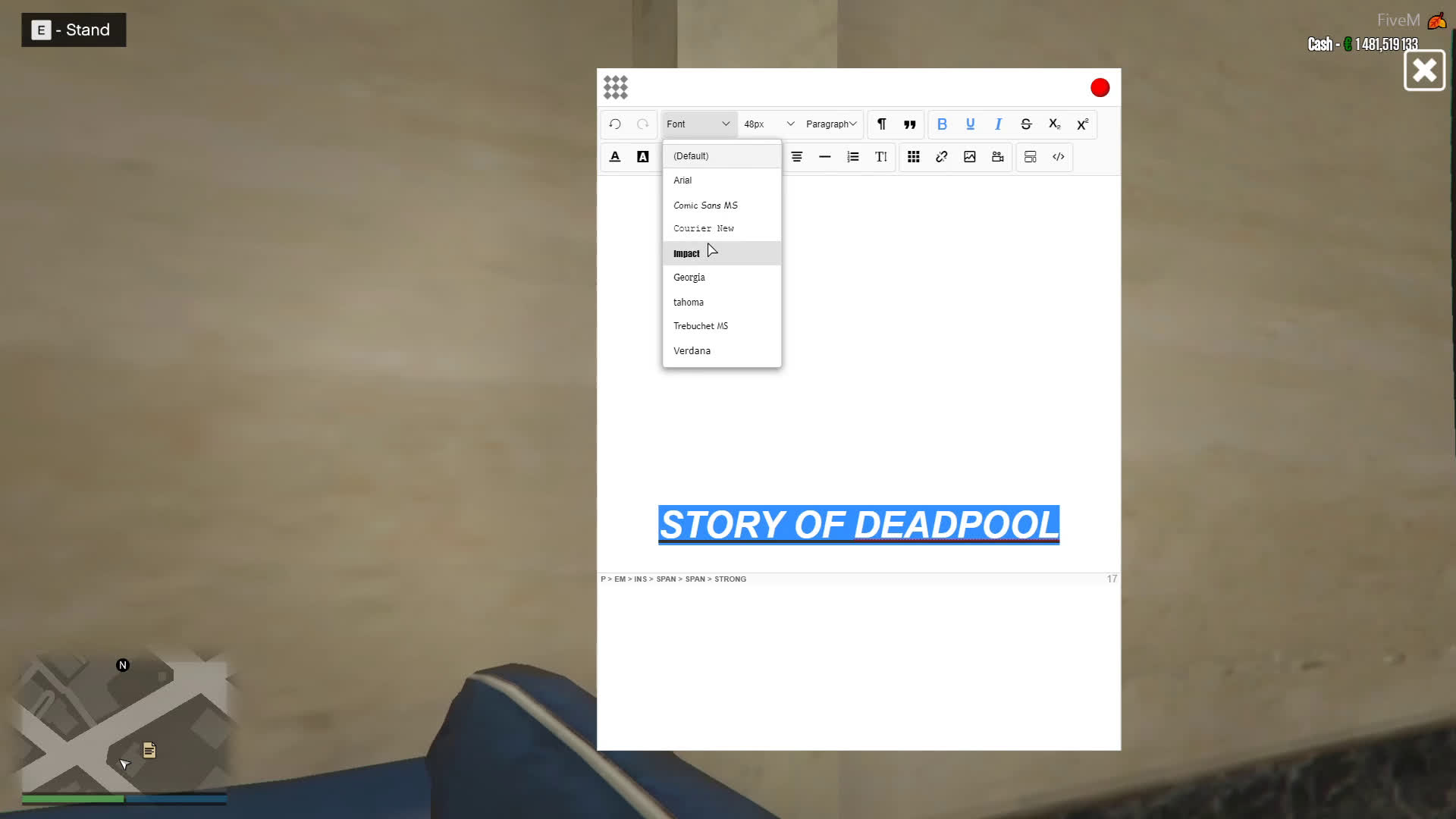
Task: Toggle underline formatting
Action: point(970,124)
